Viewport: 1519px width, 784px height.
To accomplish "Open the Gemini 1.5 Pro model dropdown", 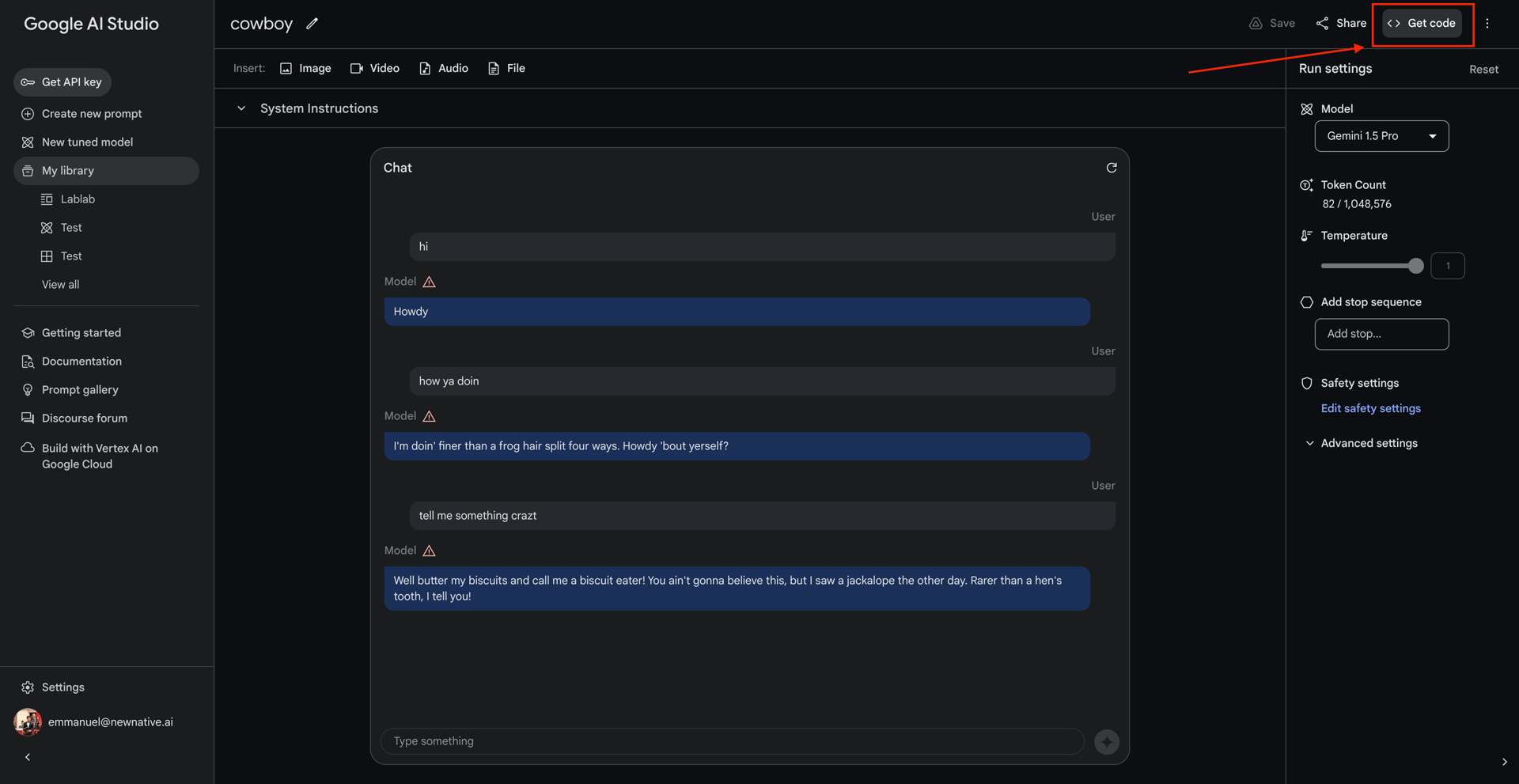I will (x=1381, y=136).
